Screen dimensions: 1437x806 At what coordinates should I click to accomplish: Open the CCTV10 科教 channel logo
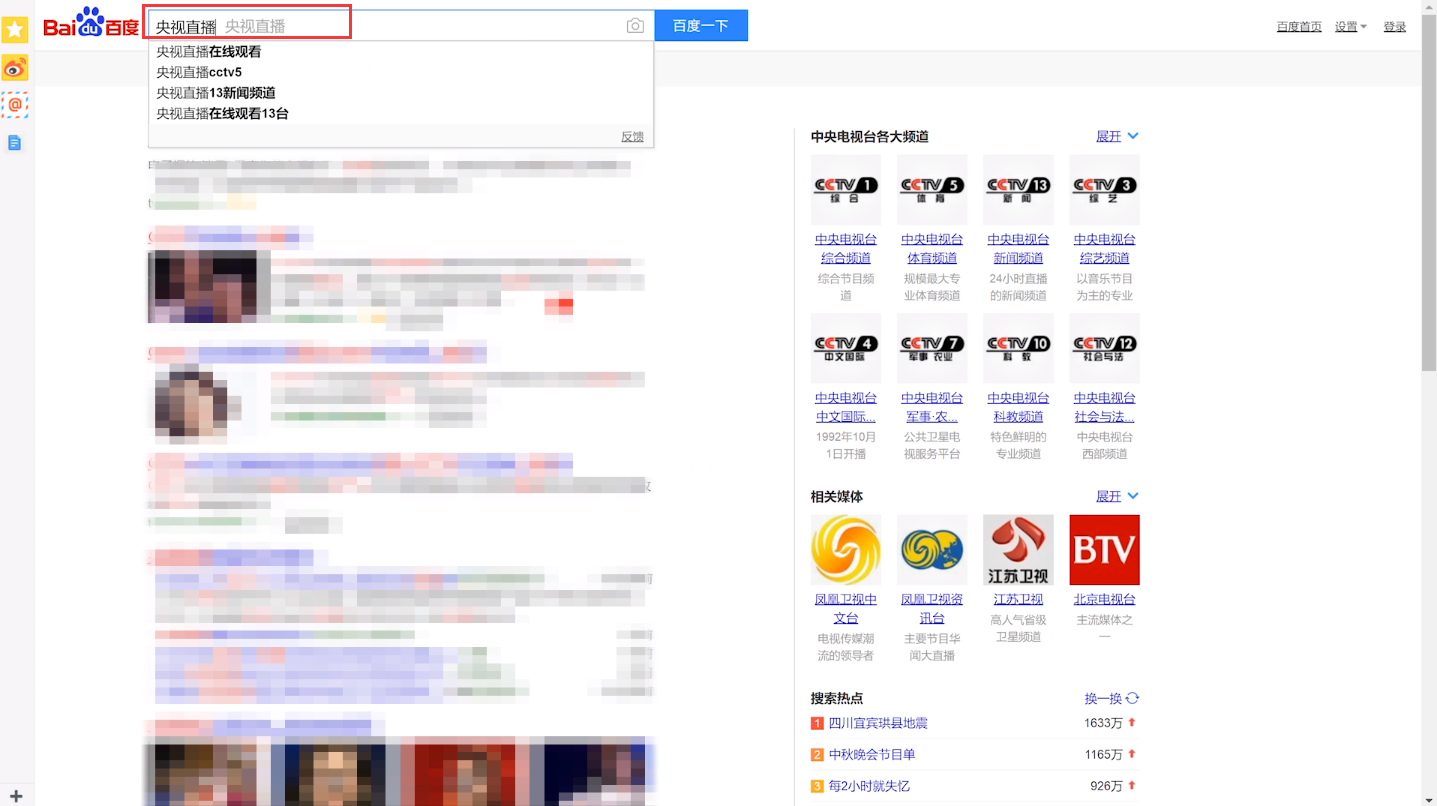1018,348
